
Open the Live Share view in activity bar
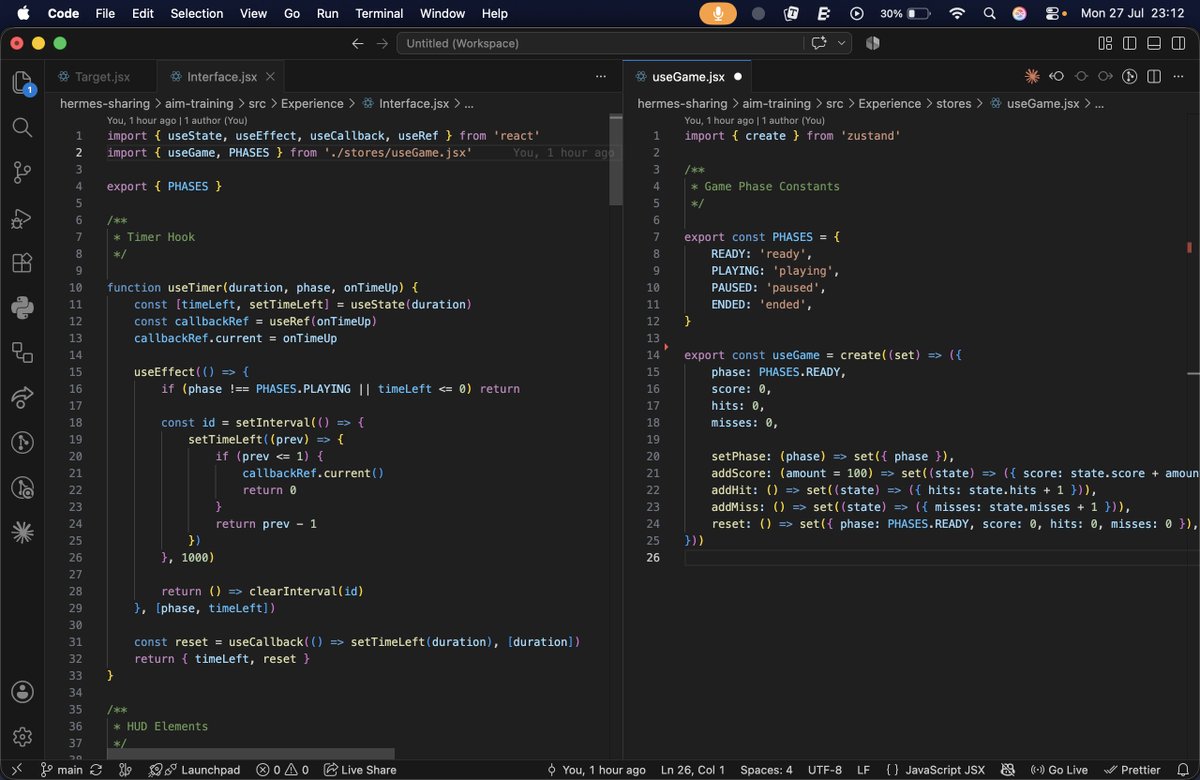[x=22, y=397]
